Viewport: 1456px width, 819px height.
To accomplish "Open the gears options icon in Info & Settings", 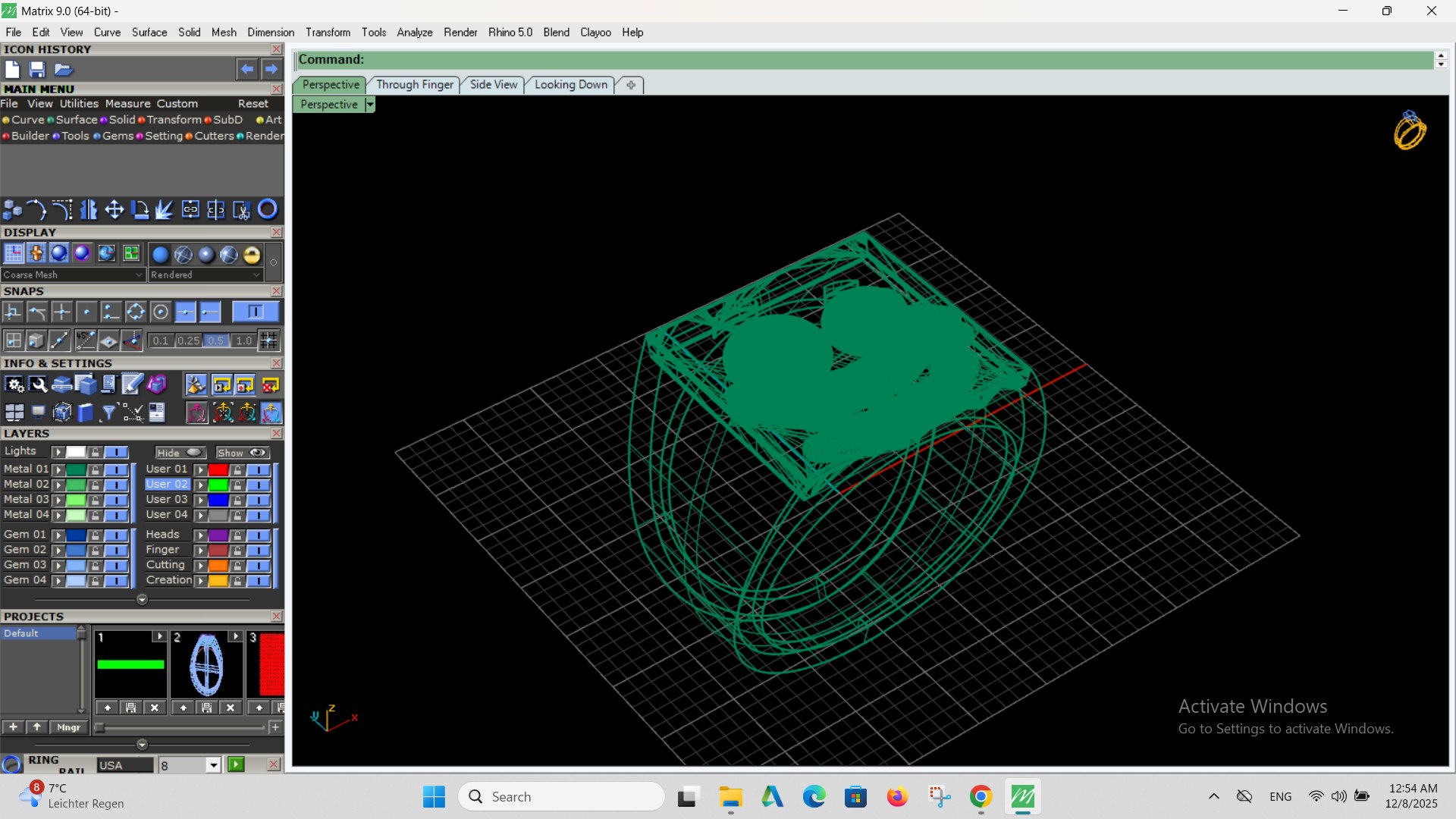I will pyautogui.click(x=14, y=385).
